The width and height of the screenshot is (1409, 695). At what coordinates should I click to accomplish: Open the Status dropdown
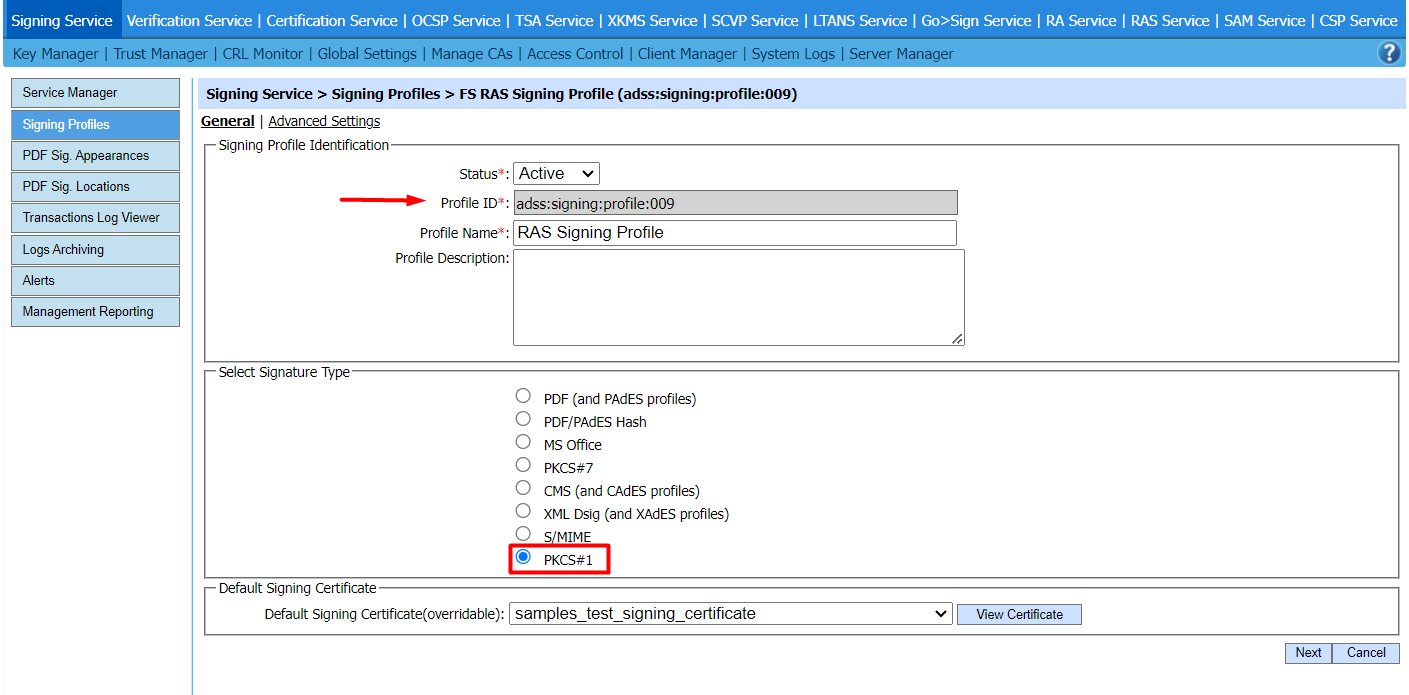point(556,174)
